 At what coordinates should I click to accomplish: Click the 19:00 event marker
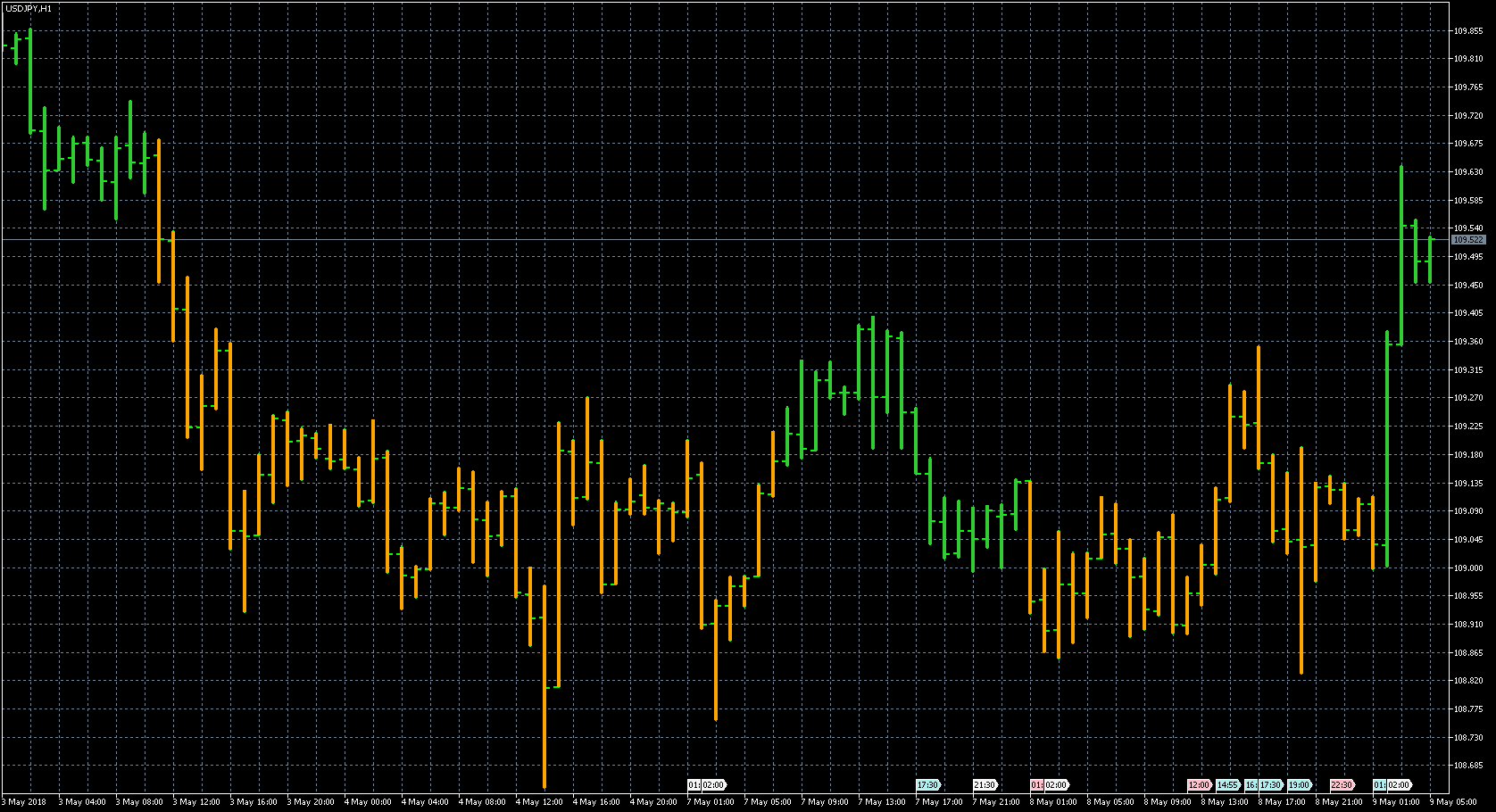tap(1300, 785)
